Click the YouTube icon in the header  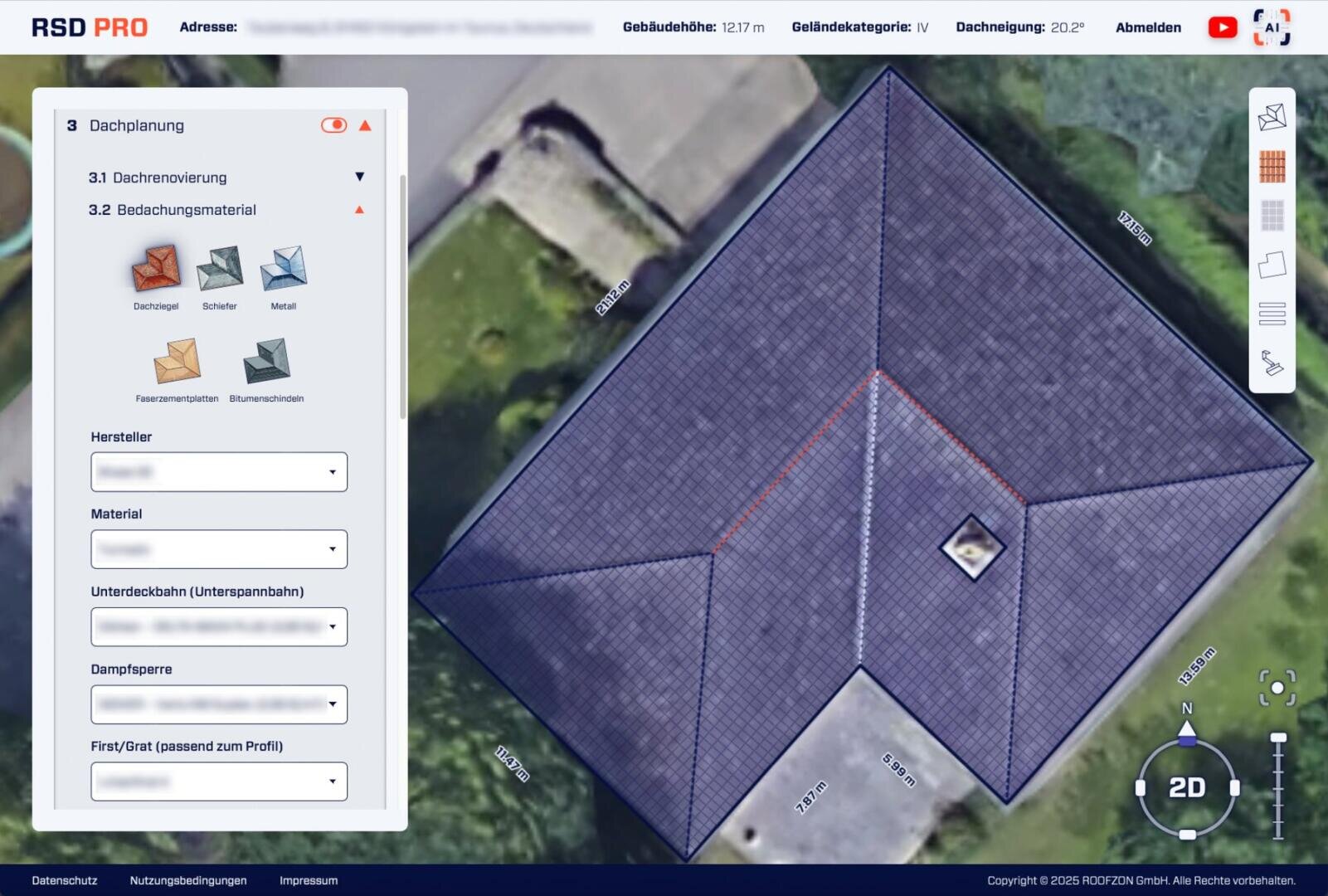[1223, 27]
